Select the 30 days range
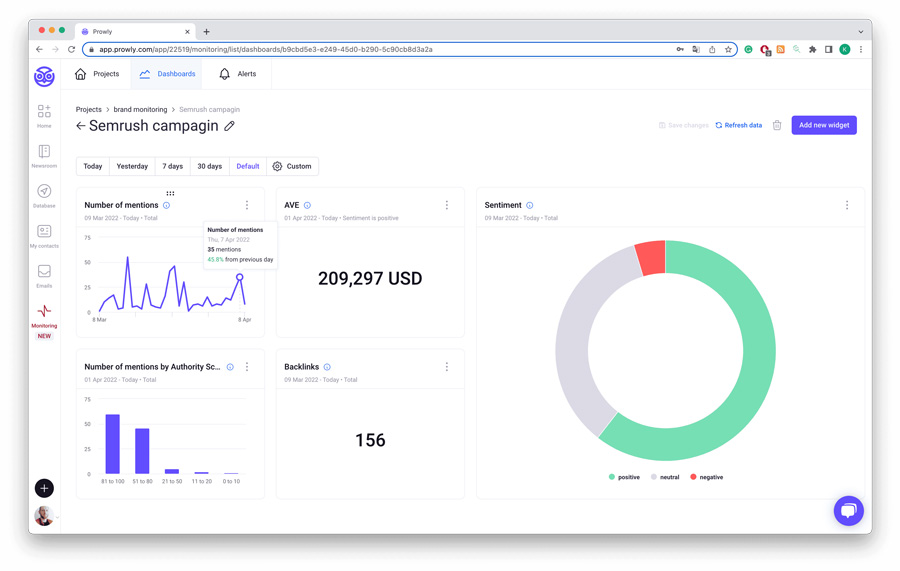 click(x=210, y=166)
